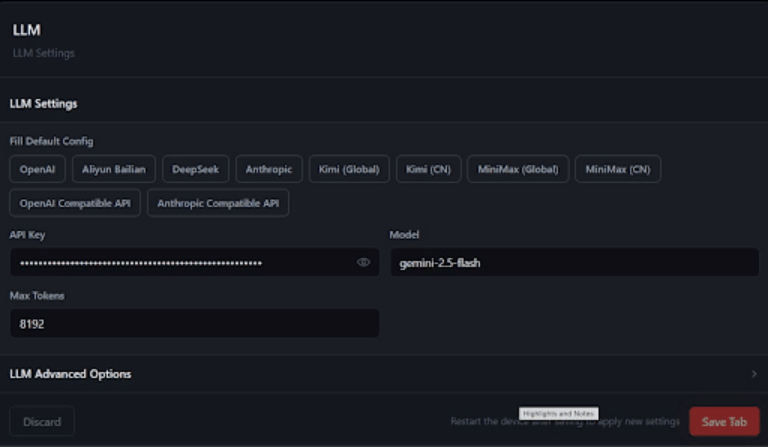768x447 pixels.
Task: Discard the unsaved changes
Action: (x=42, y=421)
